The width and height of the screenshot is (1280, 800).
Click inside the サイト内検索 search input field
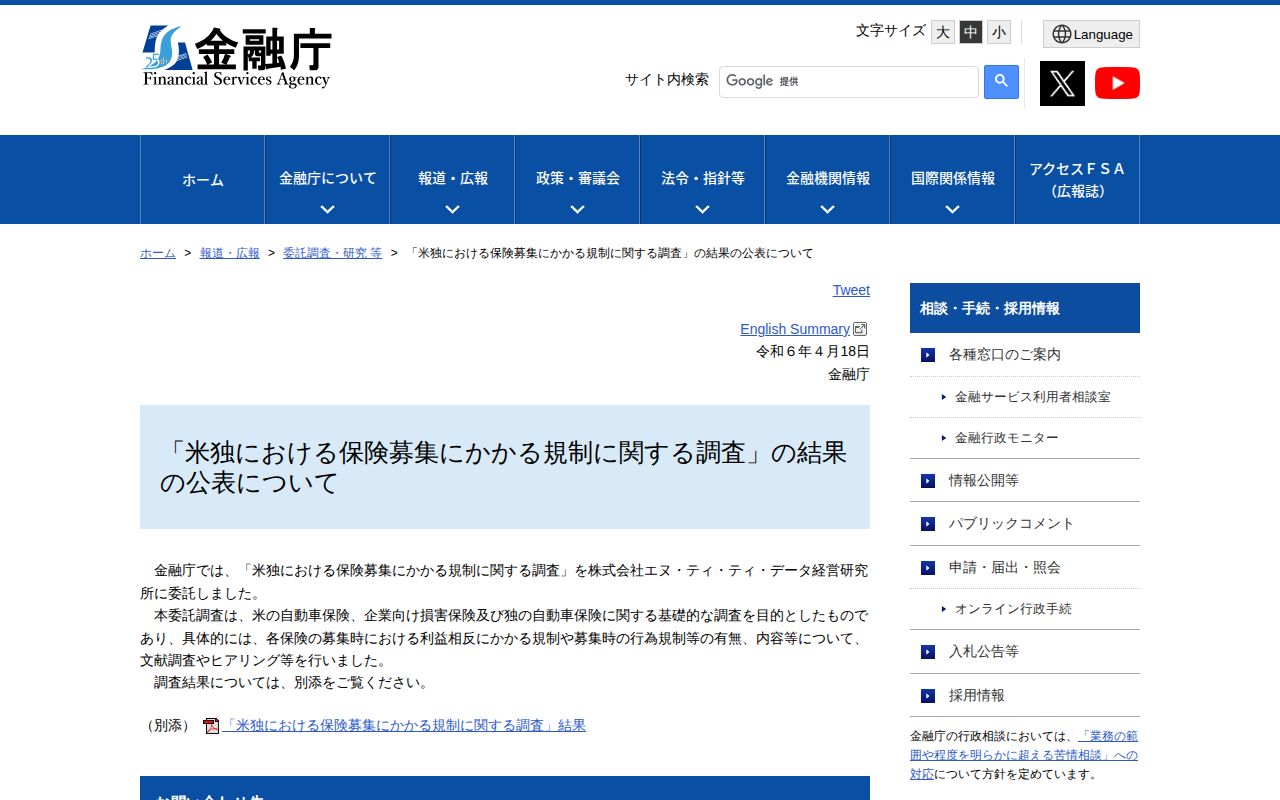tap(848, 81)
